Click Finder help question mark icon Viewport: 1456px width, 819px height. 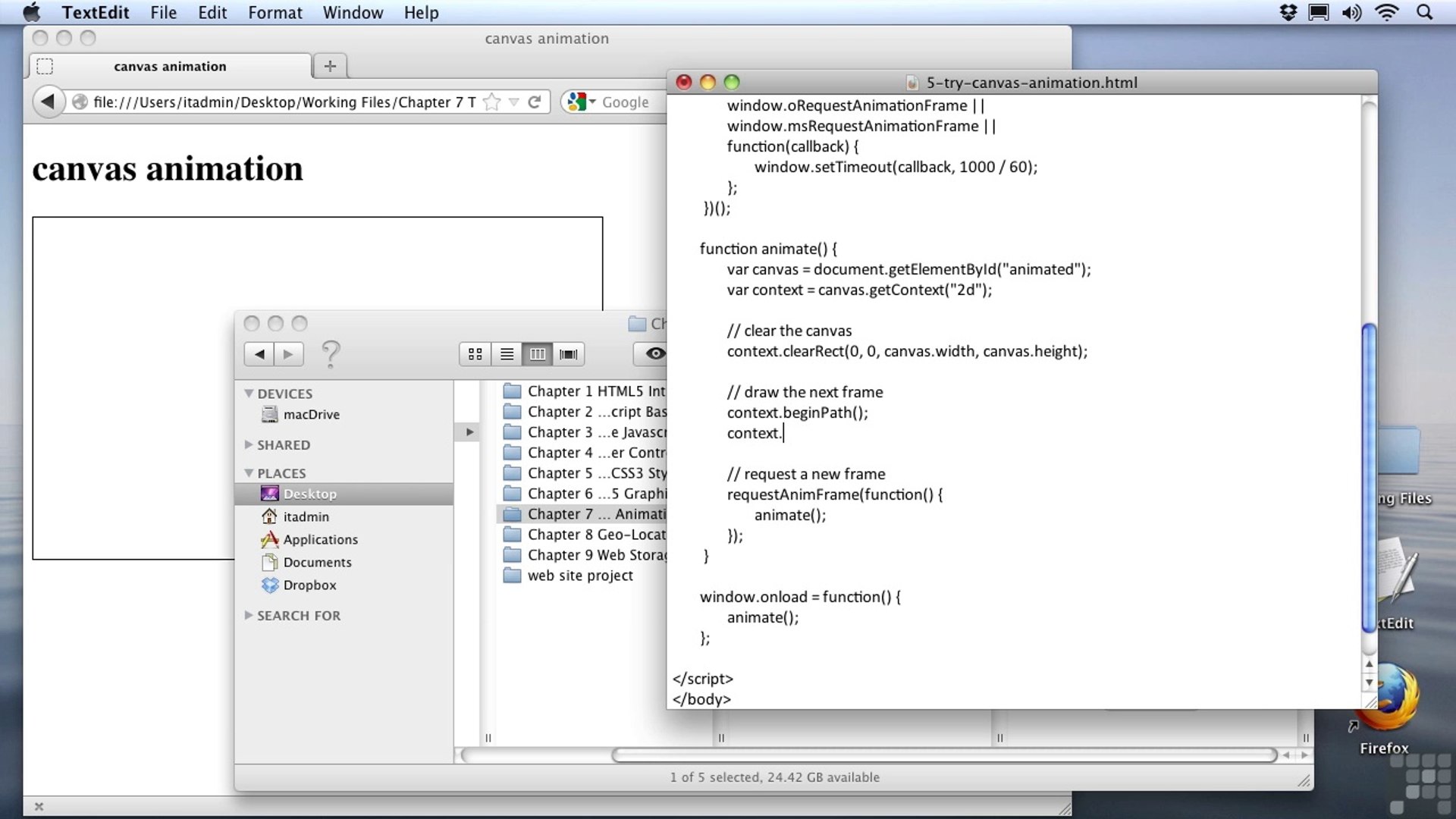point(331,354)
